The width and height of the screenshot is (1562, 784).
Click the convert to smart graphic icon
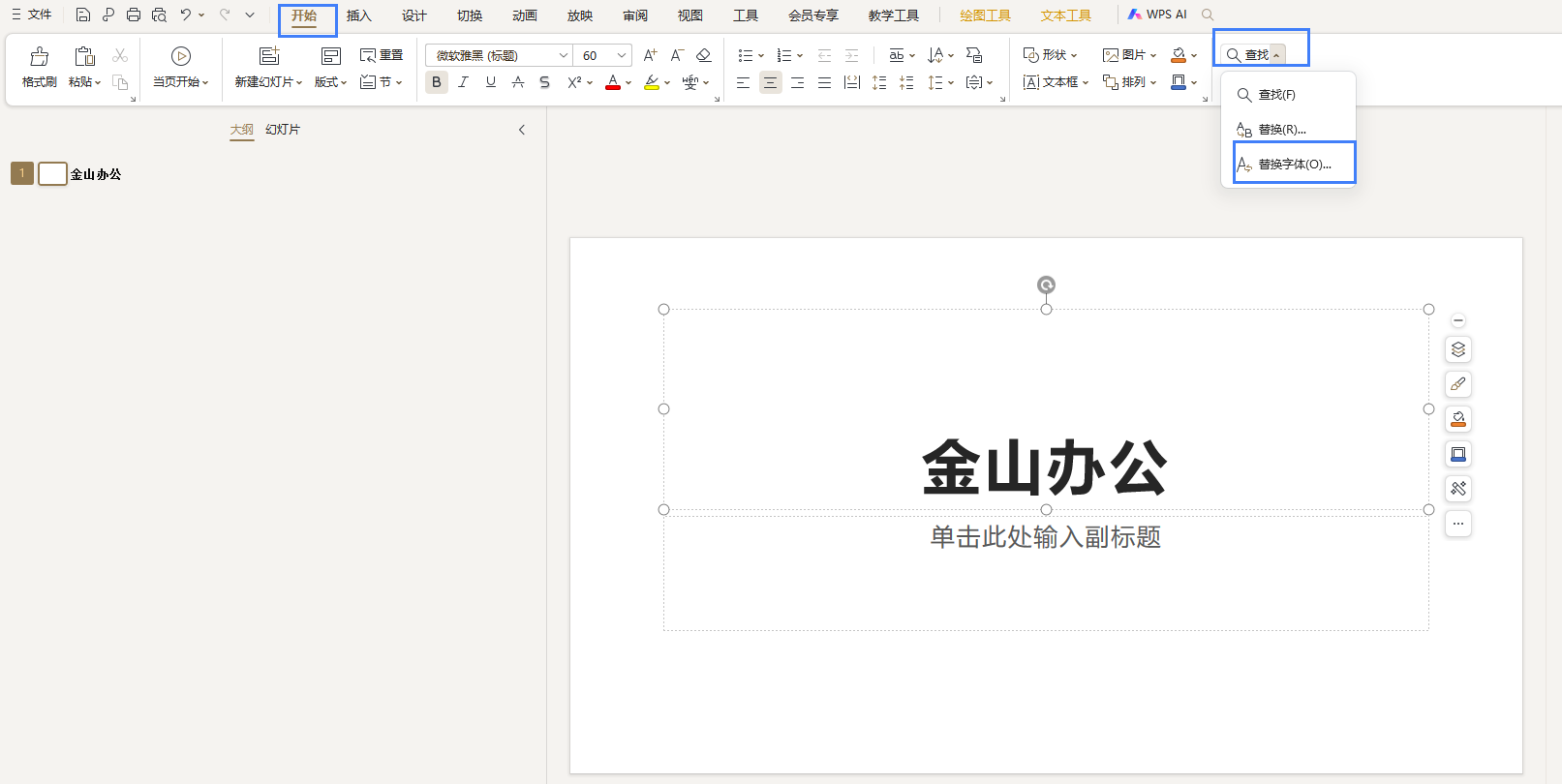click(975, 55)
